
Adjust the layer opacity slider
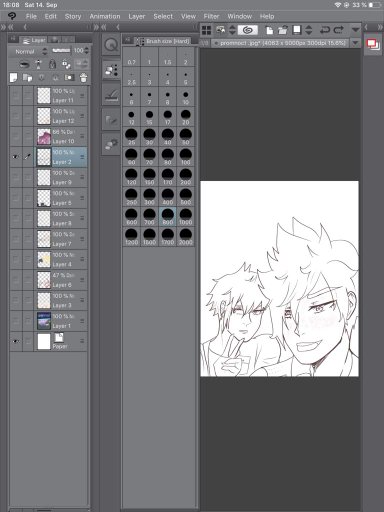pyautogui.click(x=61, y=50)
